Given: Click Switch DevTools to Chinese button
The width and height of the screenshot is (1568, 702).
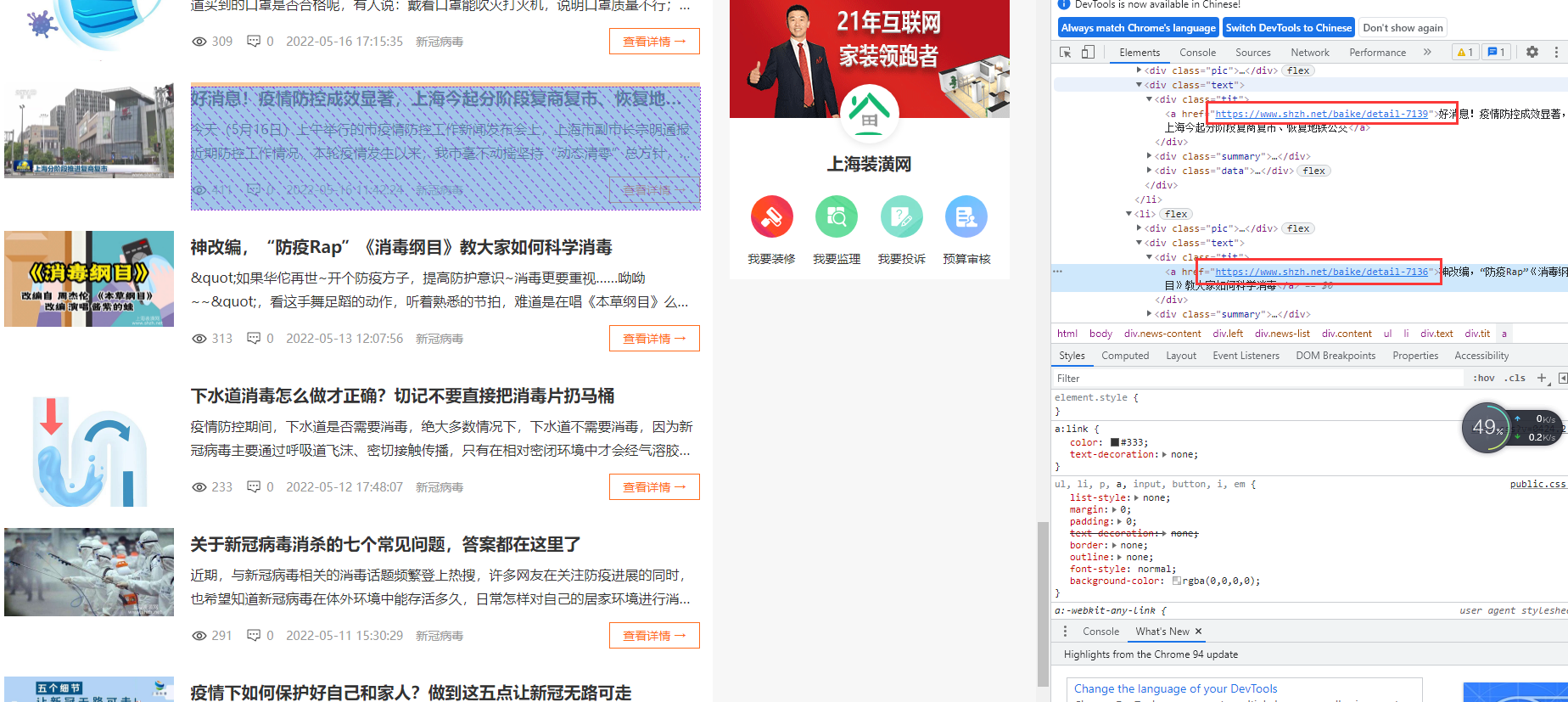Looking at the screenshot, I should click(1289, 28).
